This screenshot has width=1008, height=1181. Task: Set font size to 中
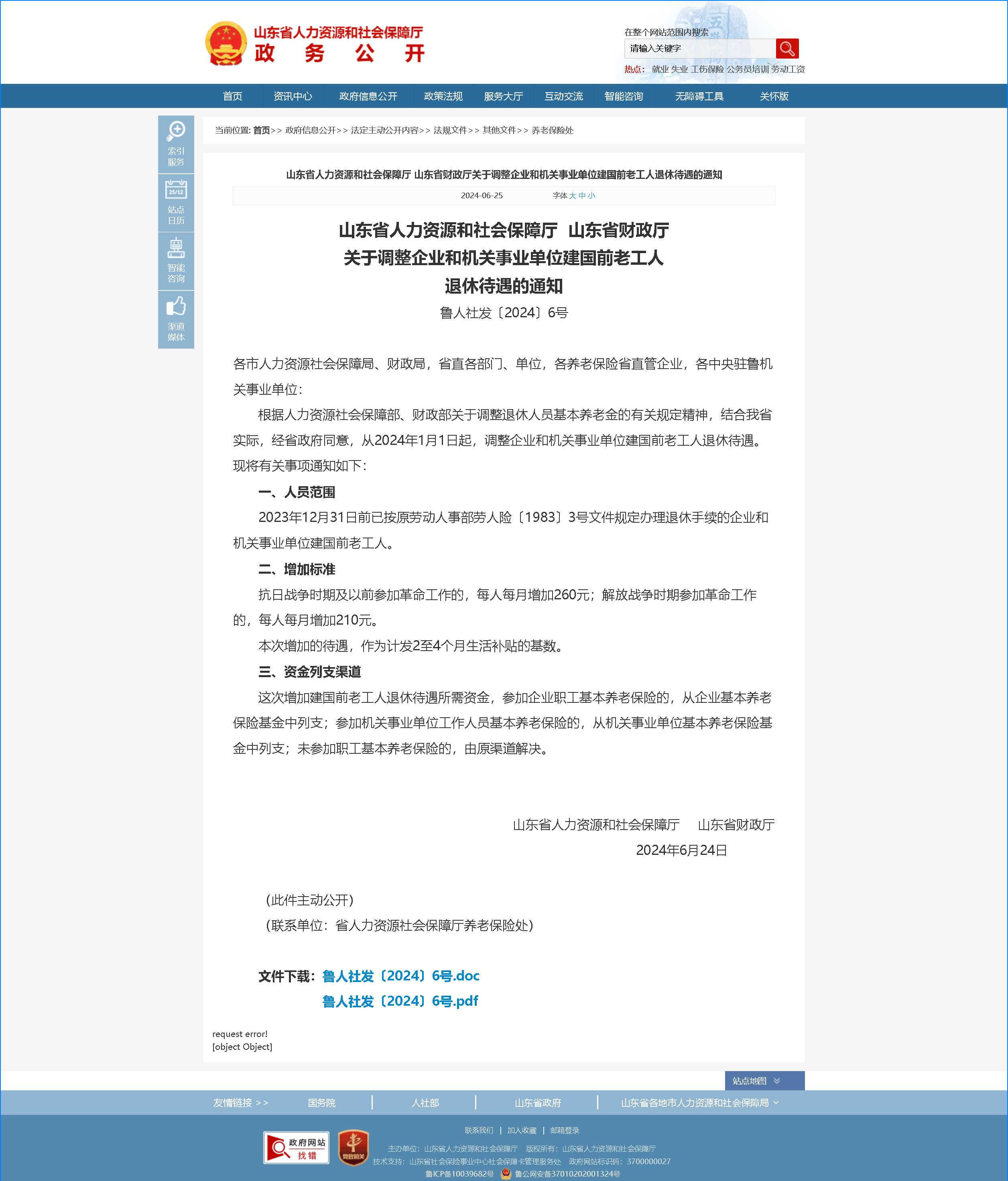[582, 195]
